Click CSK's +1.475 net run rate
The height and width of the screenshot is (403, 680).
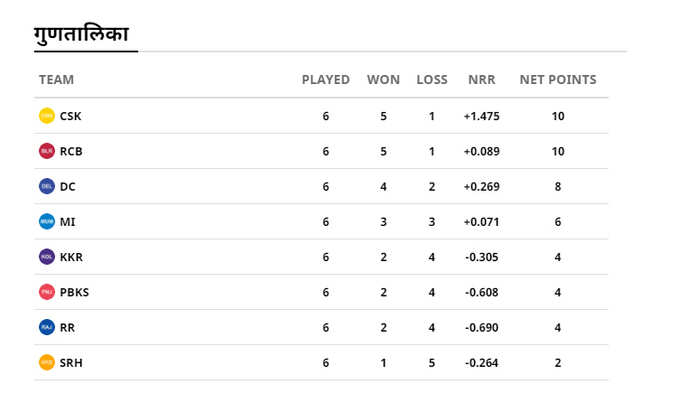coord(481,116)
